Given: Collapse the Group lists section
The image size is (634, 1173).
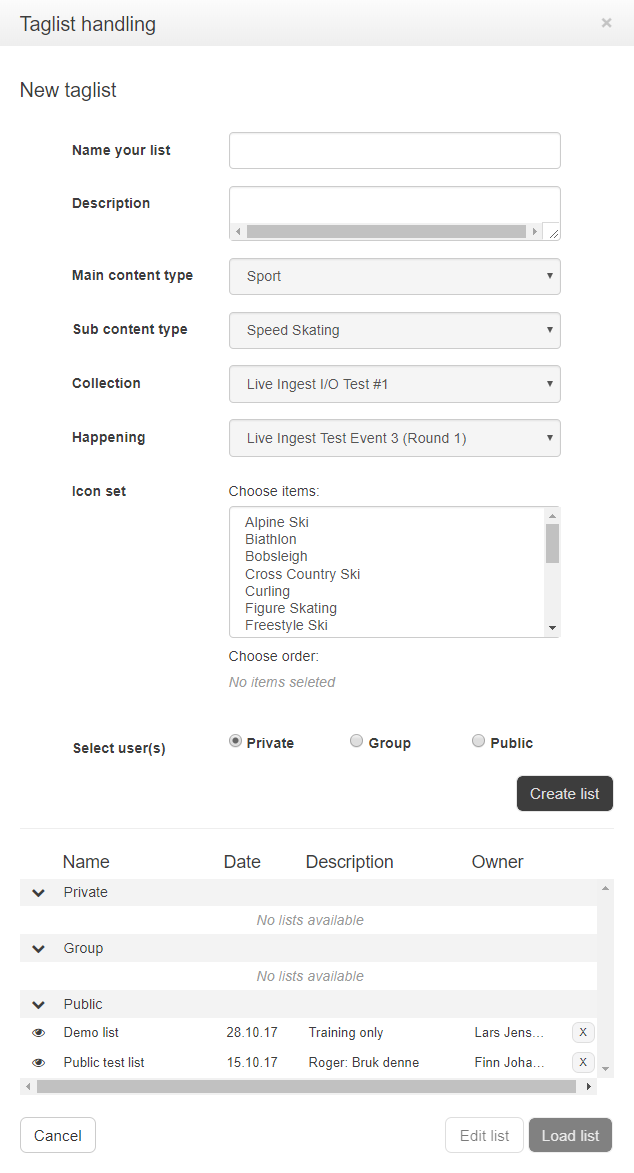Looking at the screenshot, I should click(39, 949).
